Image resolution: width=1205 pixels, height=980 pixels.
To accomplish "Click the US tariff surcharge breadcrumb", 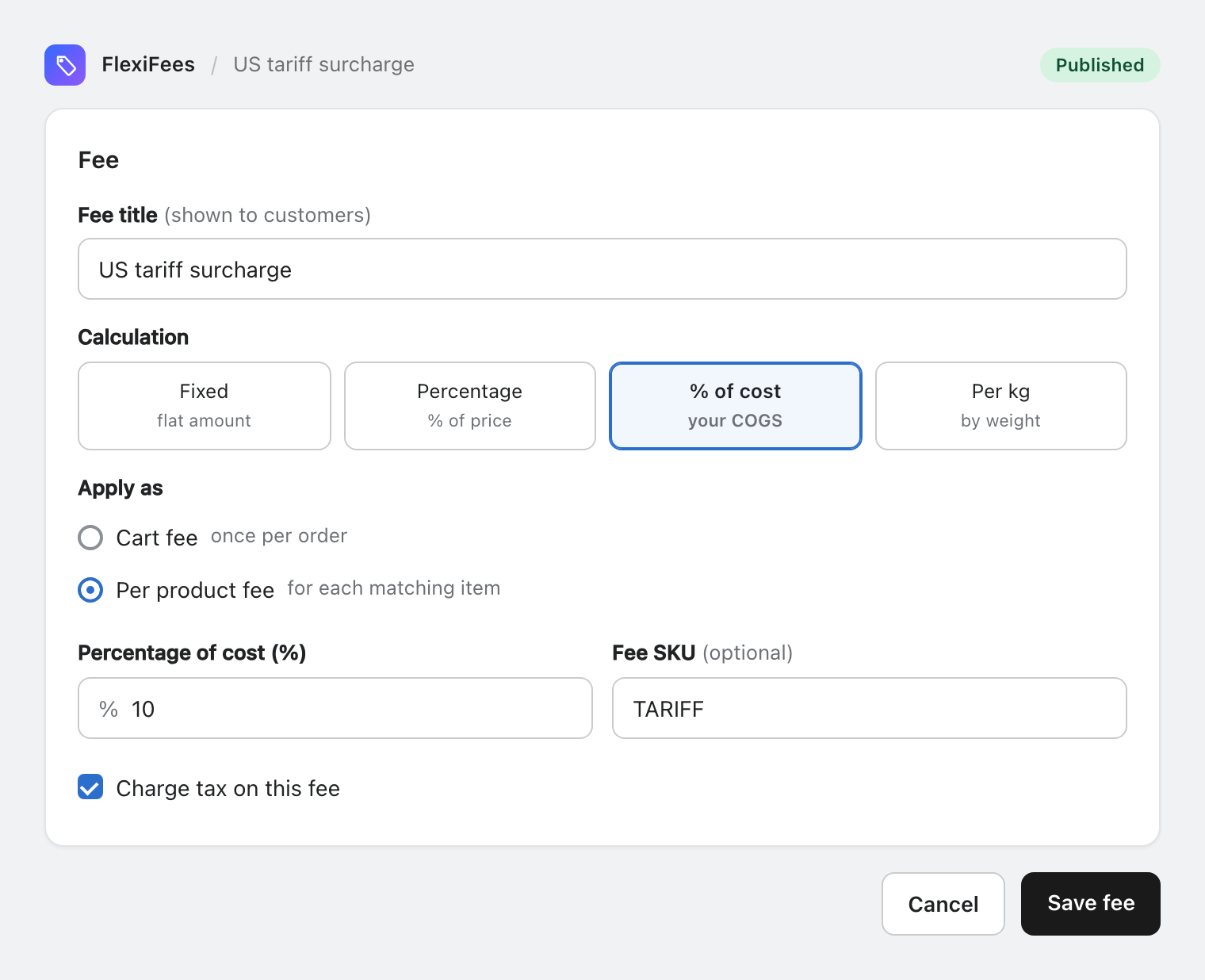I will pyautogui.click(x=323, y=65).
